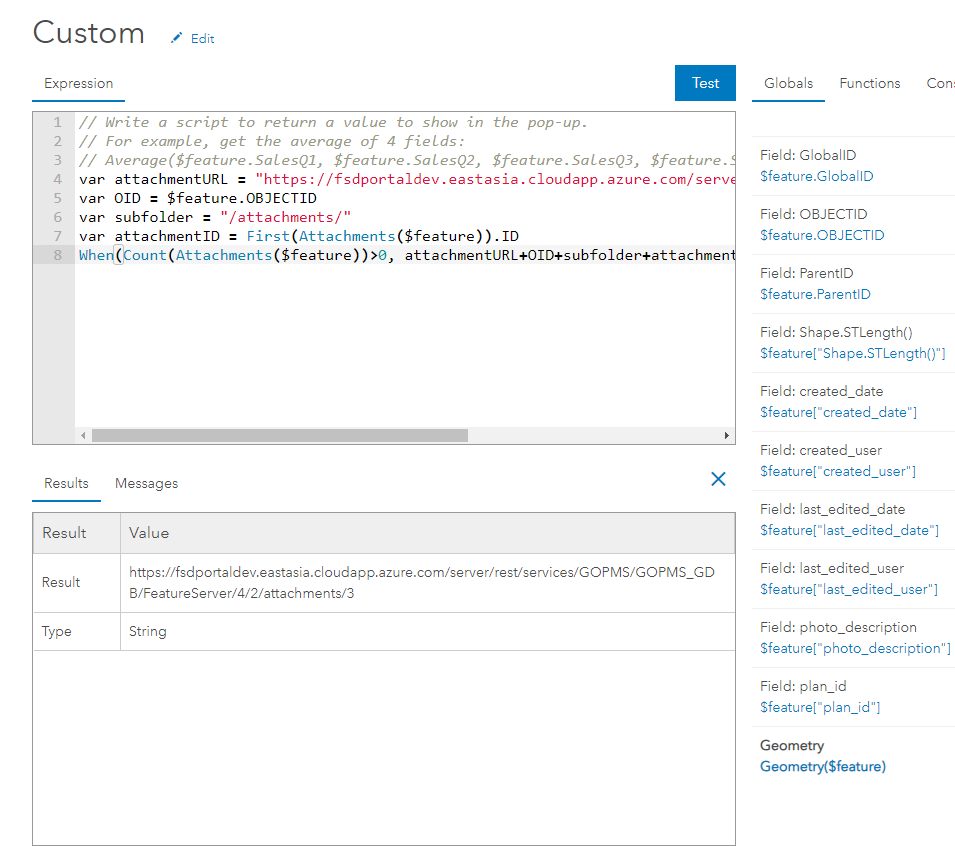Insert $feature["created_user"] global
The image size is (955, 846).
coord(837,472)
